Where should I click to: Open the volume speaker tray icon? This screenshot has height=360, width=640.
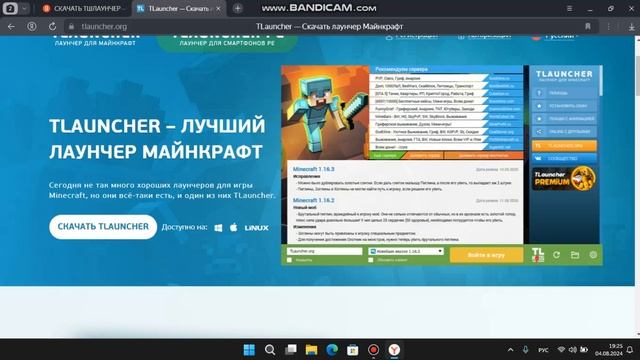click(573, 350)
